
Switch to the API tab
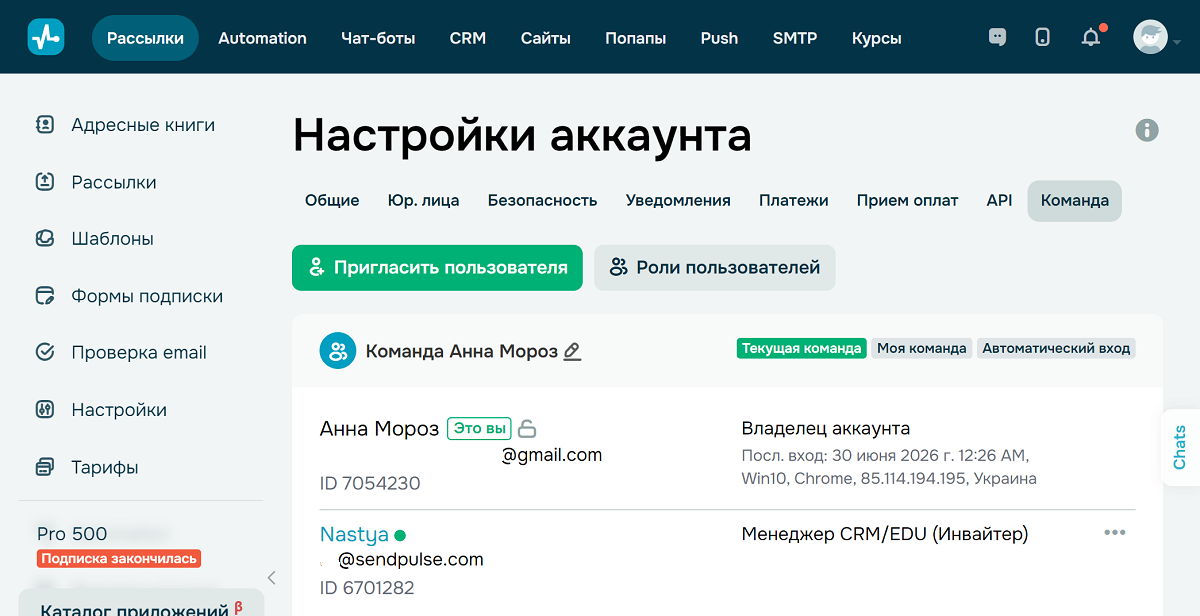[x=999, y=200]
